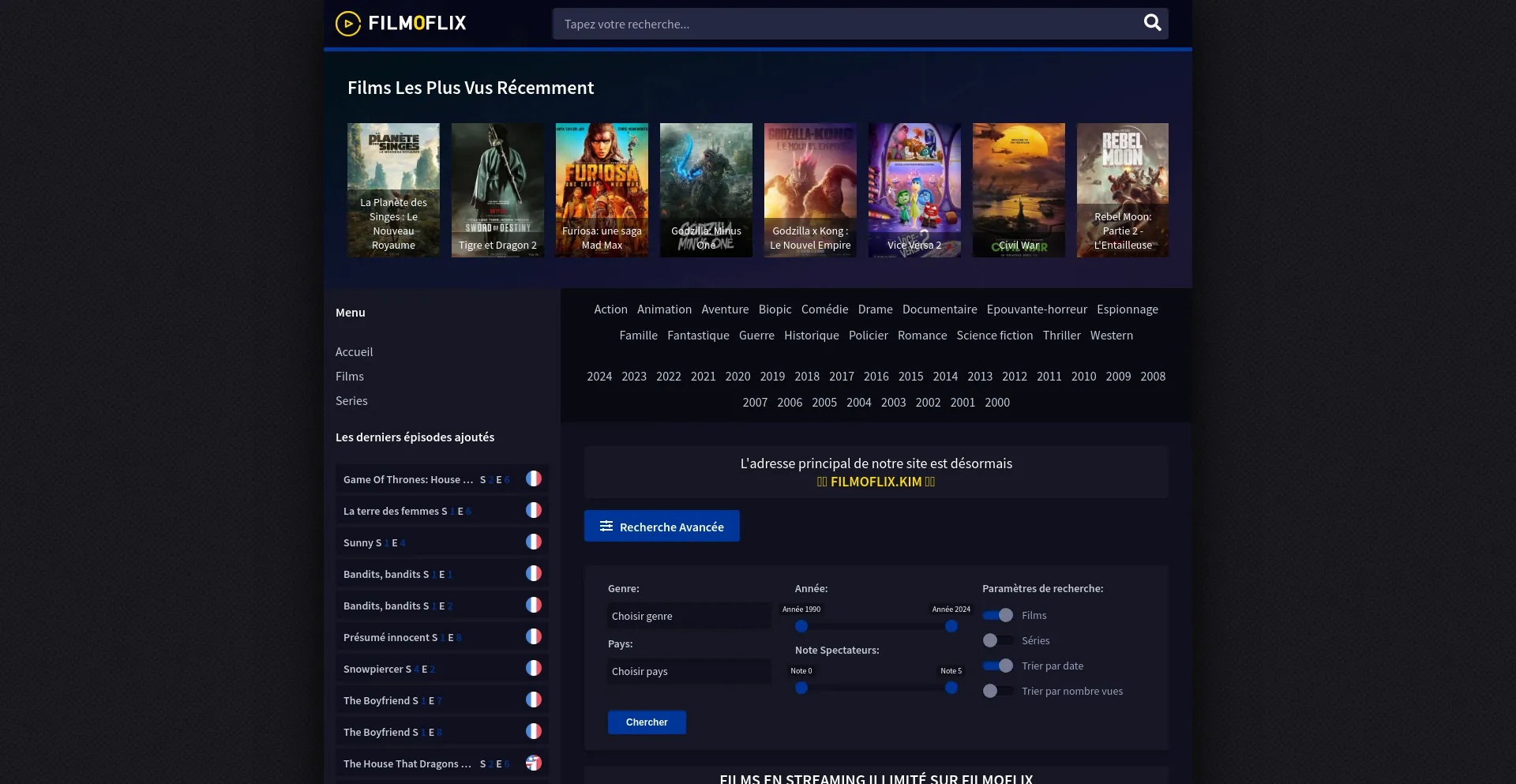
Task: Select the Comédie genre
Action: tap(824, 309)
